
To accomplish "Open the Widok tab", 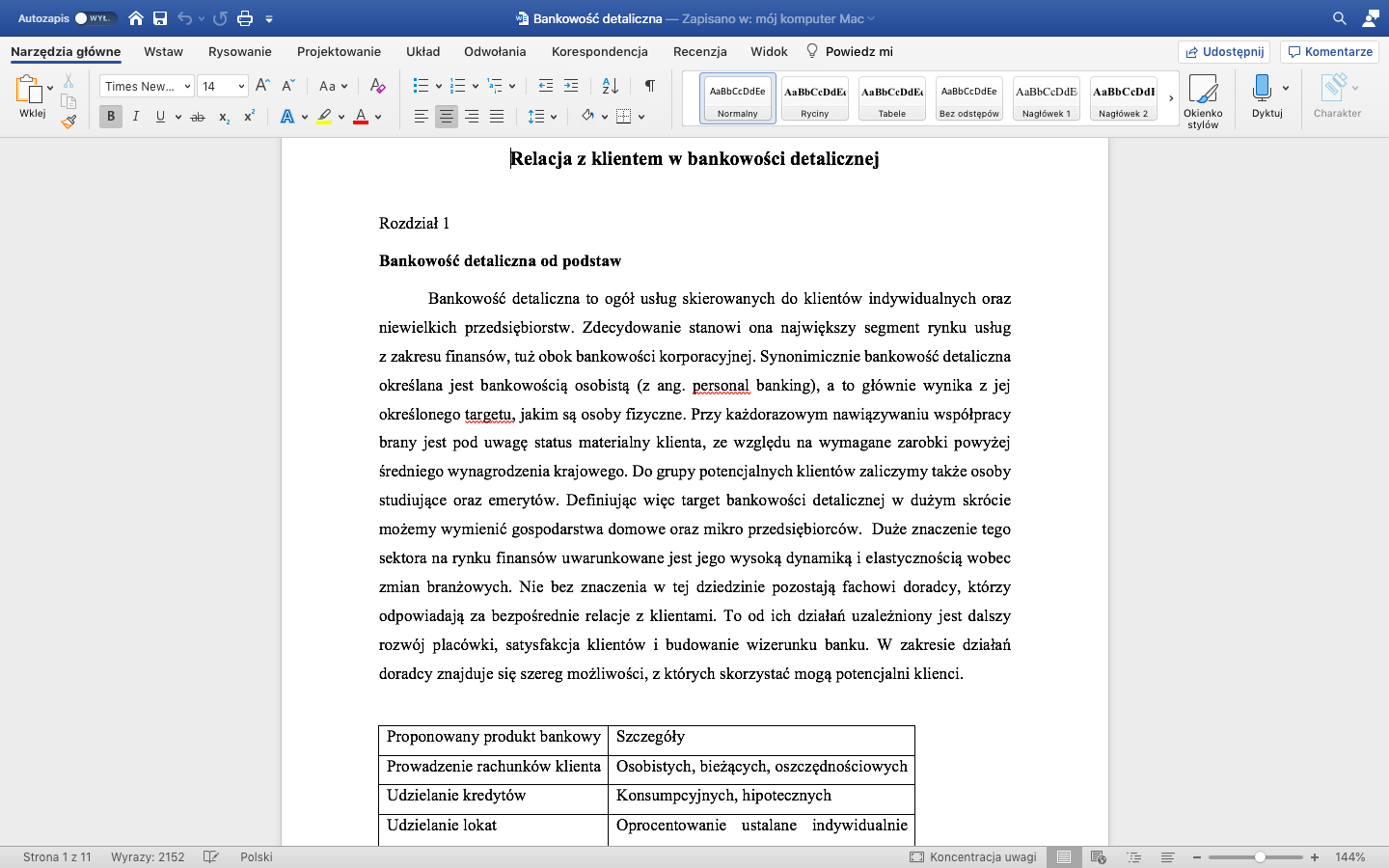I will (x=769, y=51).
